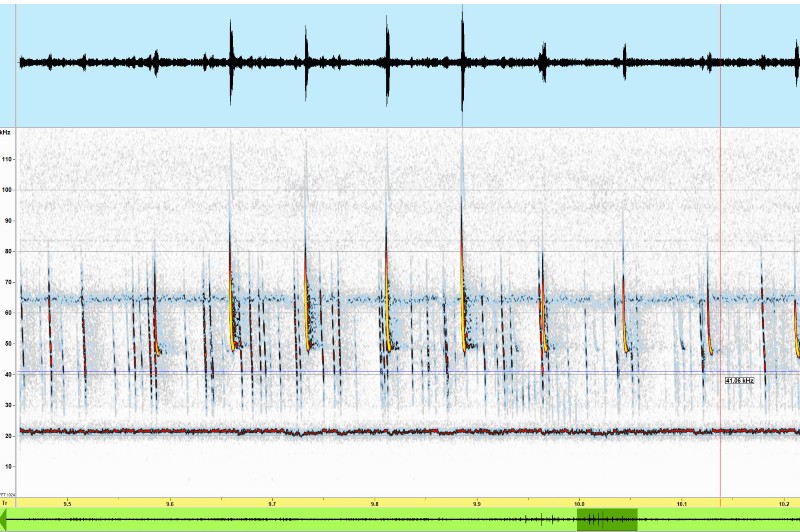The width and height of the screenshot is (800, 532).
Task: Click the 20 kHz label on the frequency axis
Action: (x=7, y=435)
